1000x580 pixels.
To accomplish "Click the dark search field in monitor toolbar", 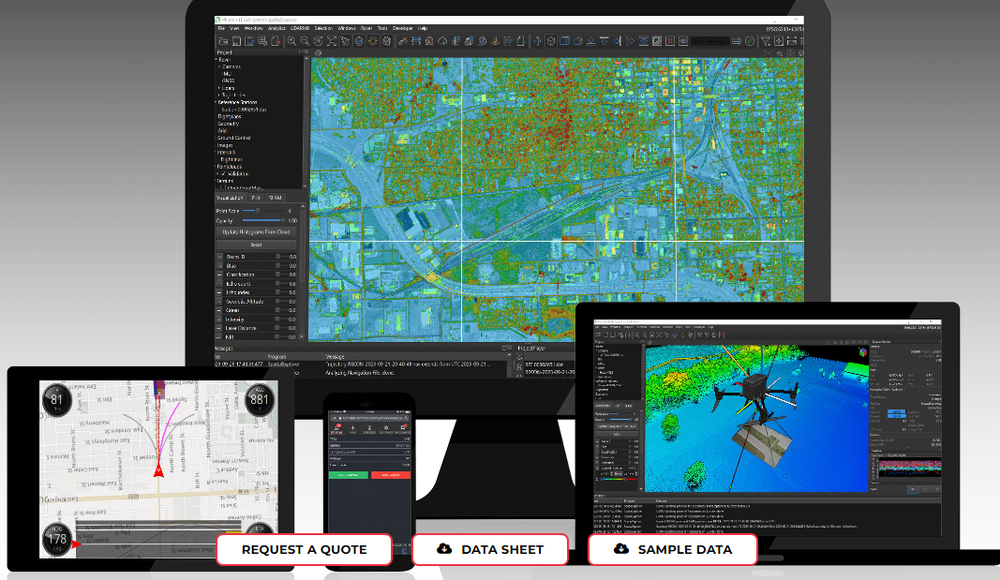I will pos(709,41).
